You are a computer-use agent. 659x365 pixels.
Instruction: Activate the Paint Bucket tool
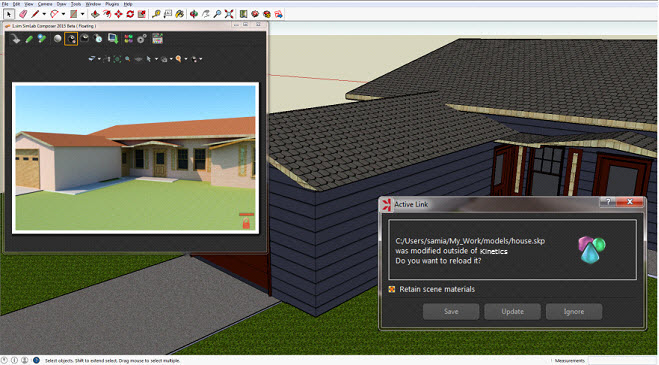click(179, 14)
